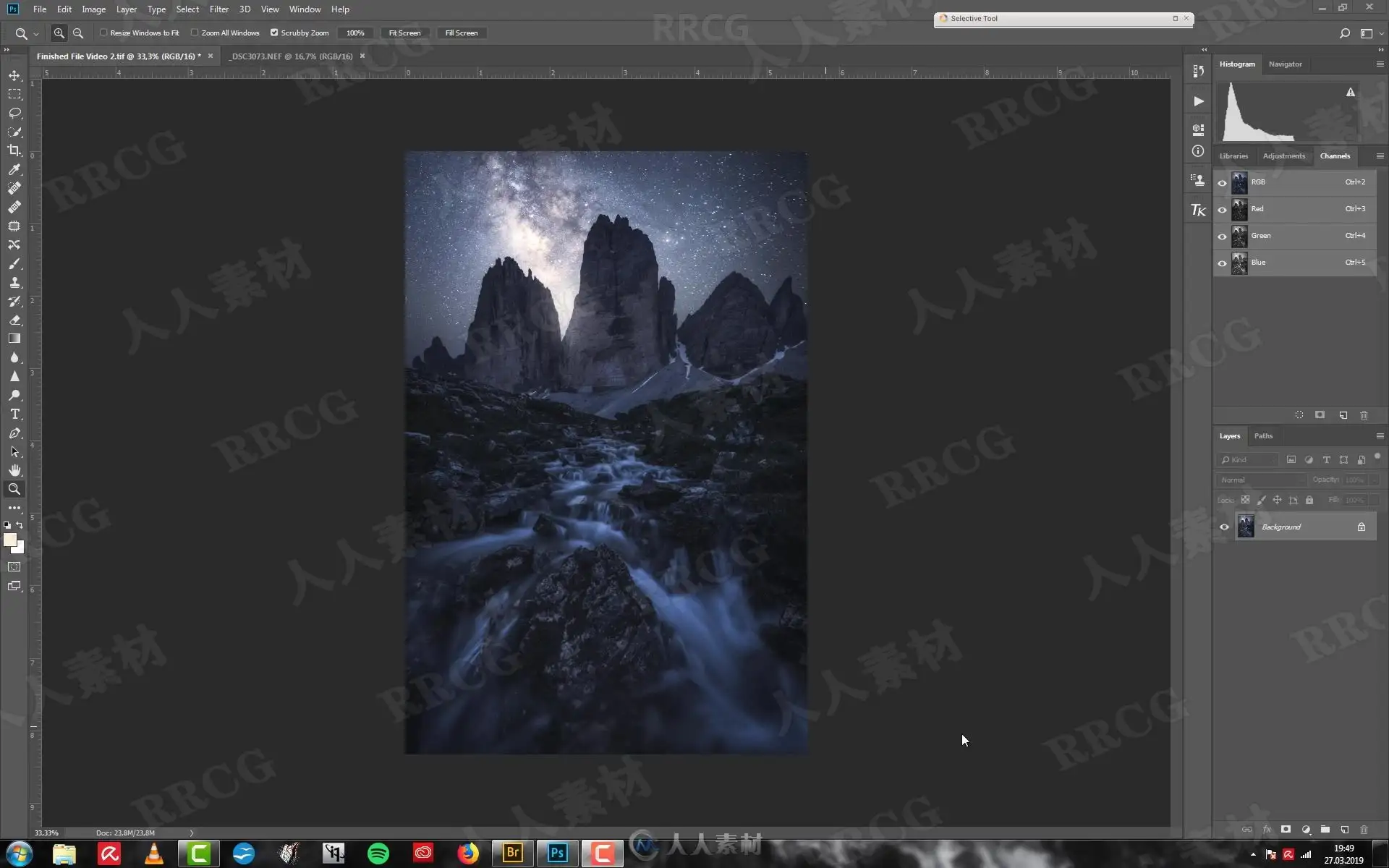Open the Filter menu

[x=219, y=9]
